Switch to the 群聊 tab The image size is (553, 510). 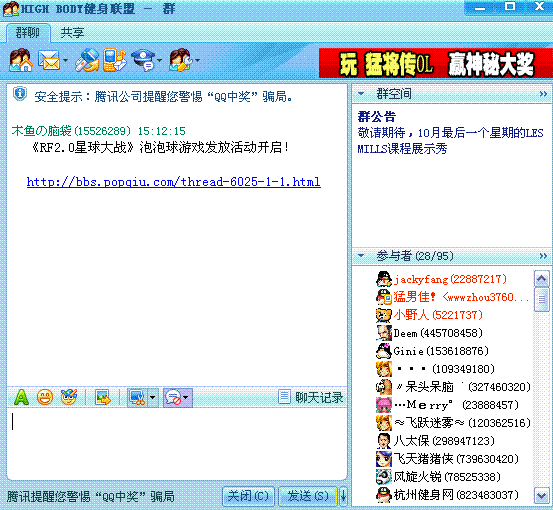[28, 33]
